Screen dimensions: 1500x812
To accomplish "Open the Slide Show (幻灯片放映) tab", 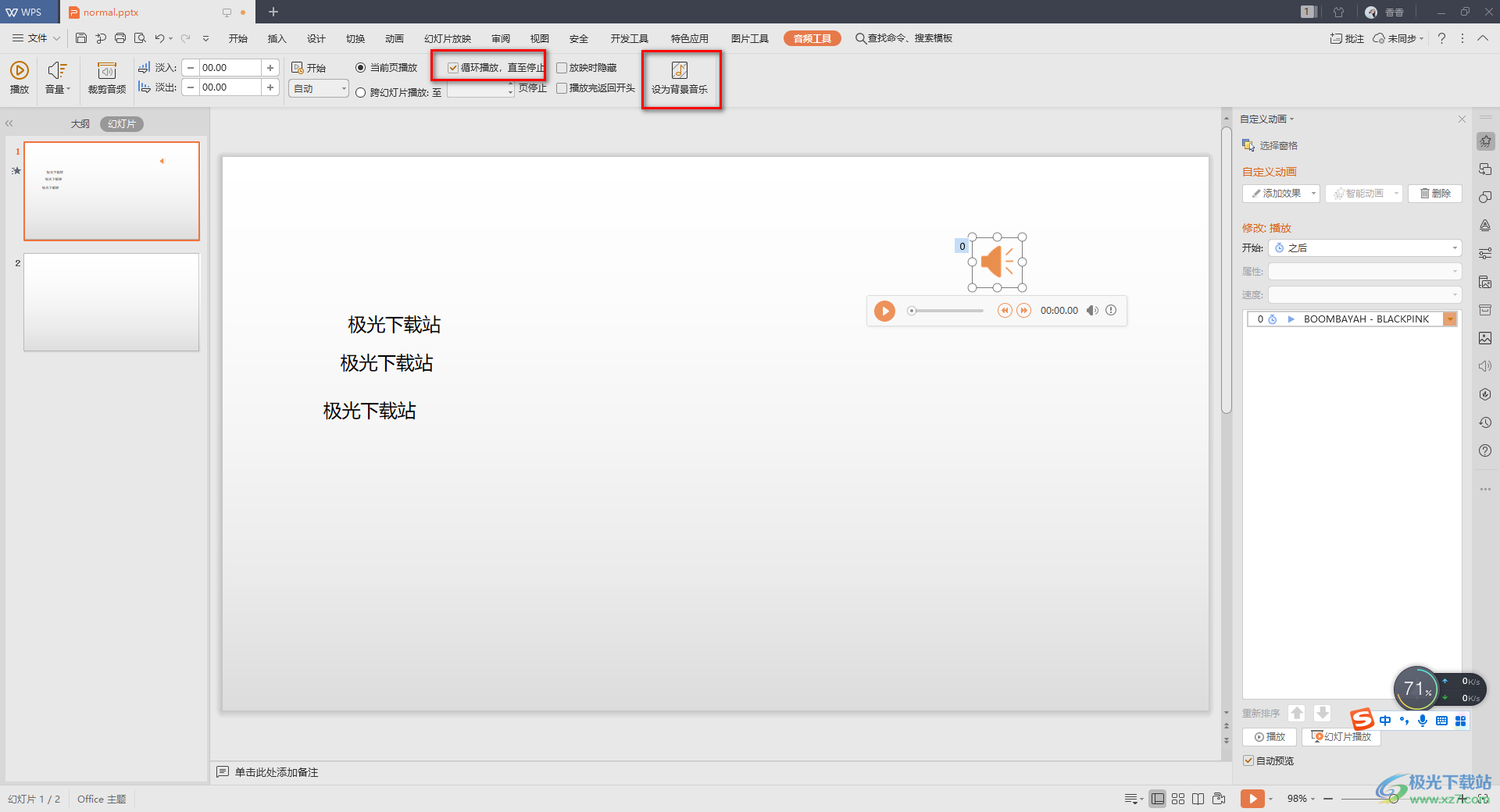I will click(x=448, y=38).
